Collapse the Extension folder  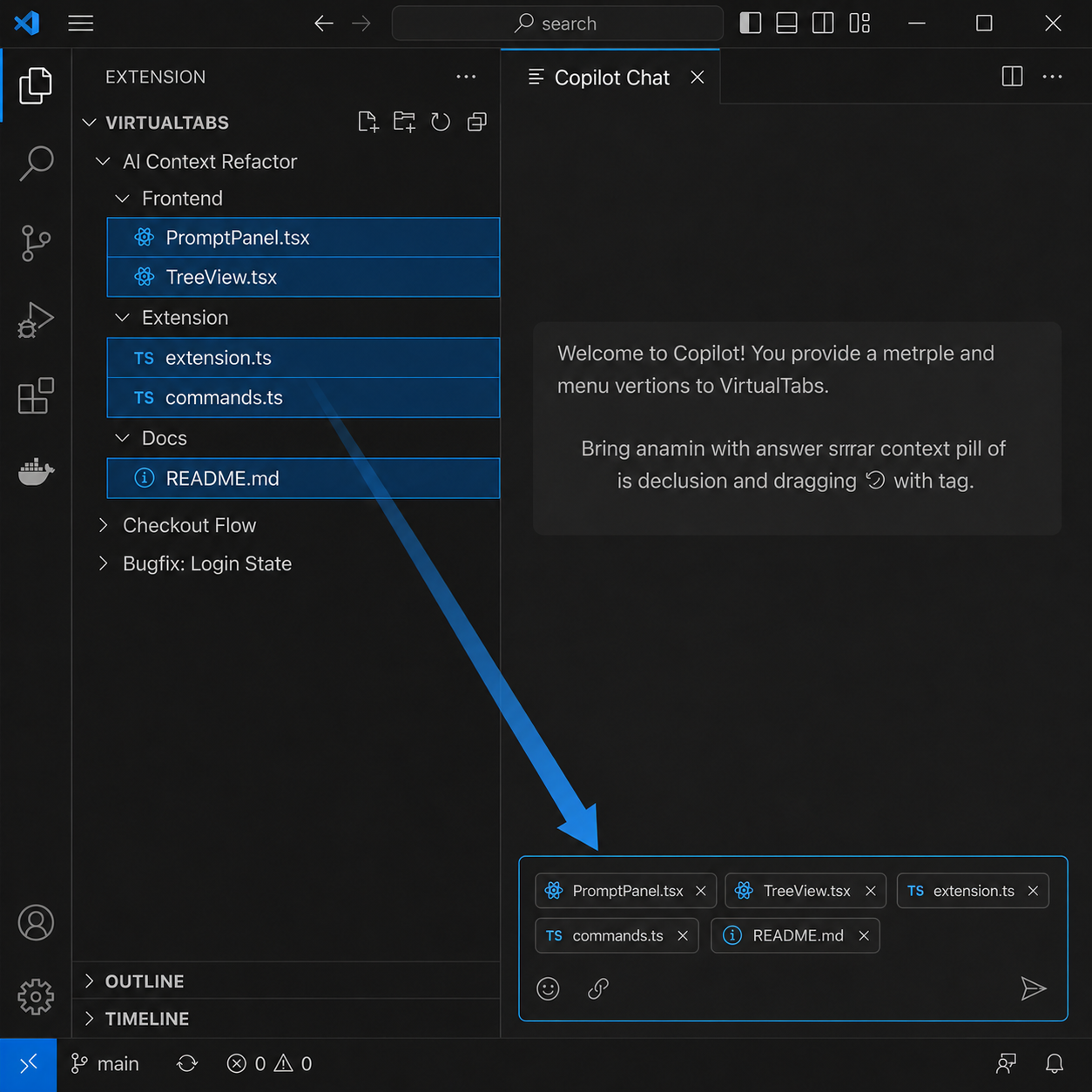tap(122, 318)
